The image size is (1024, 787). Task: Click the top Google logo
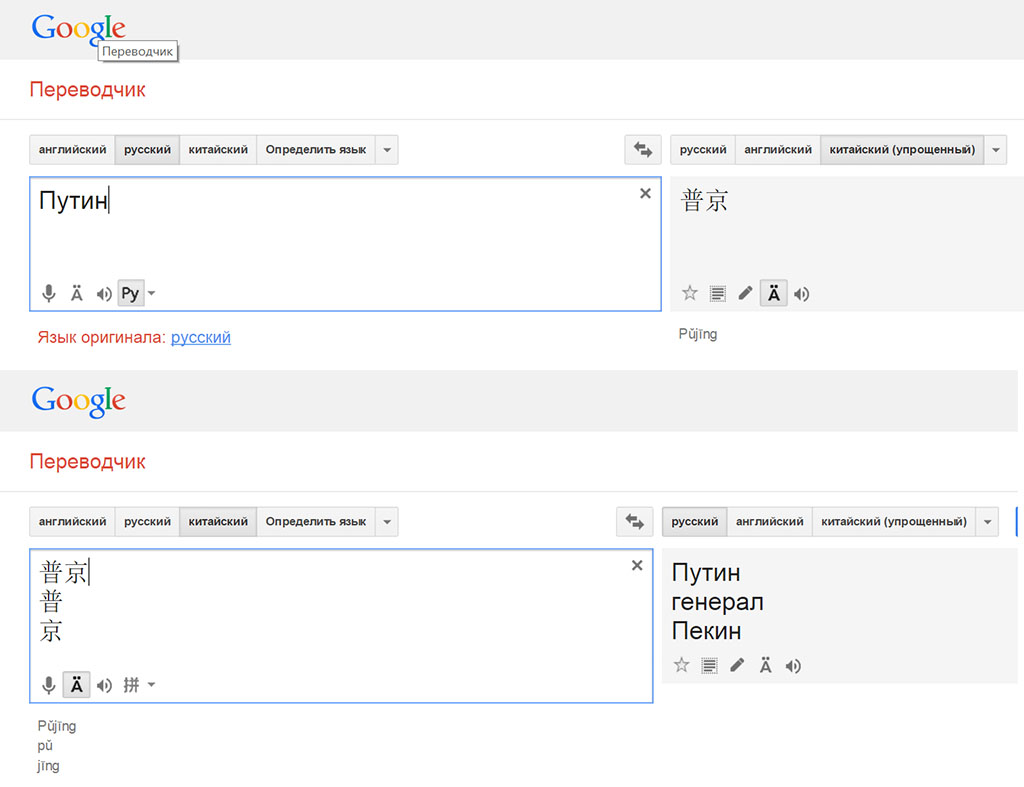[78, 29]
